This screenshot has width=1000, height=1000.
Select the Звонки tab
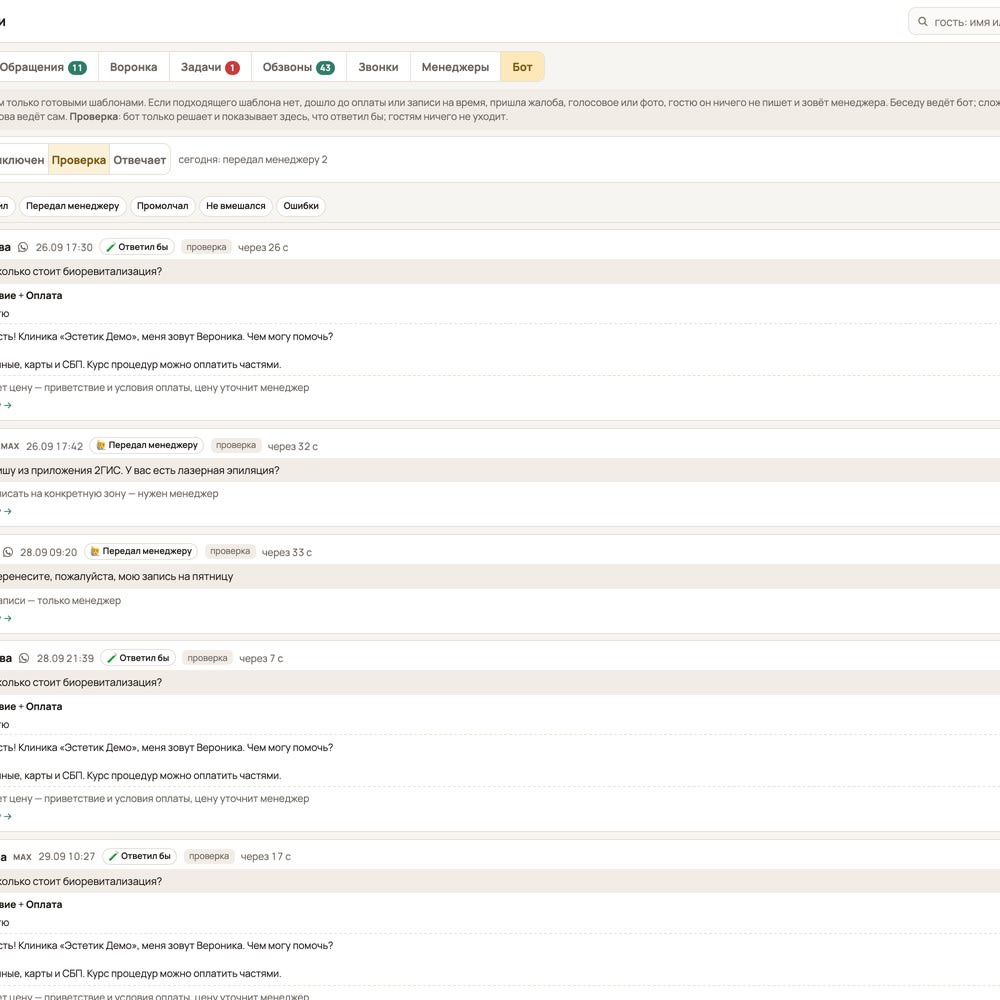point(378,67)
